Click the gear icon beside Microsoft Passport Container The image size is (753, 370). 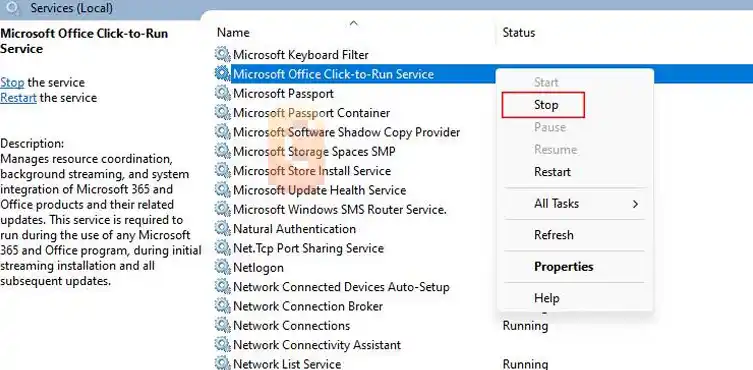click(222, 112)
